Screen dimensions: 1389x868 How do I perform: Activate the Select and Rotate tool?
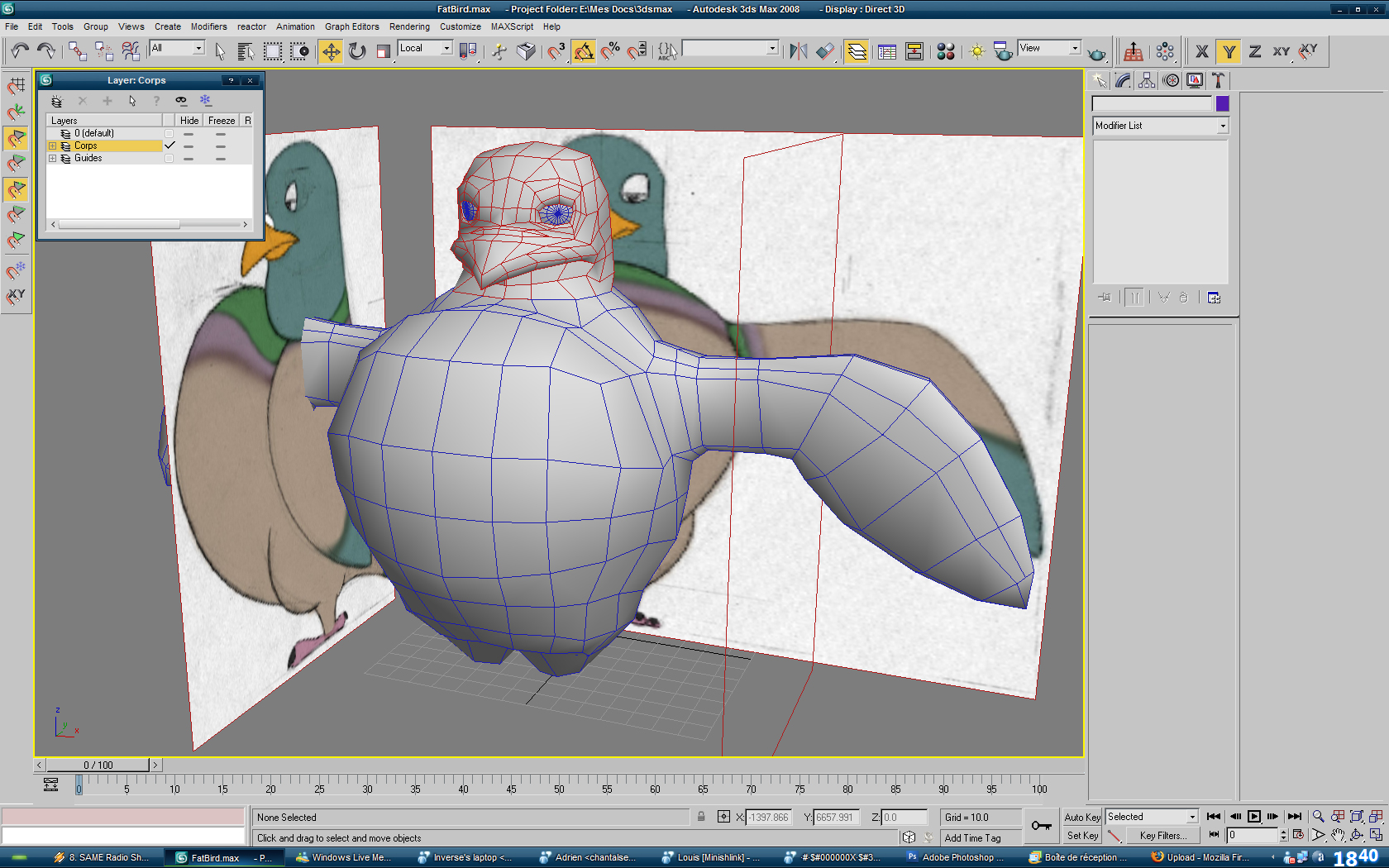357,51
